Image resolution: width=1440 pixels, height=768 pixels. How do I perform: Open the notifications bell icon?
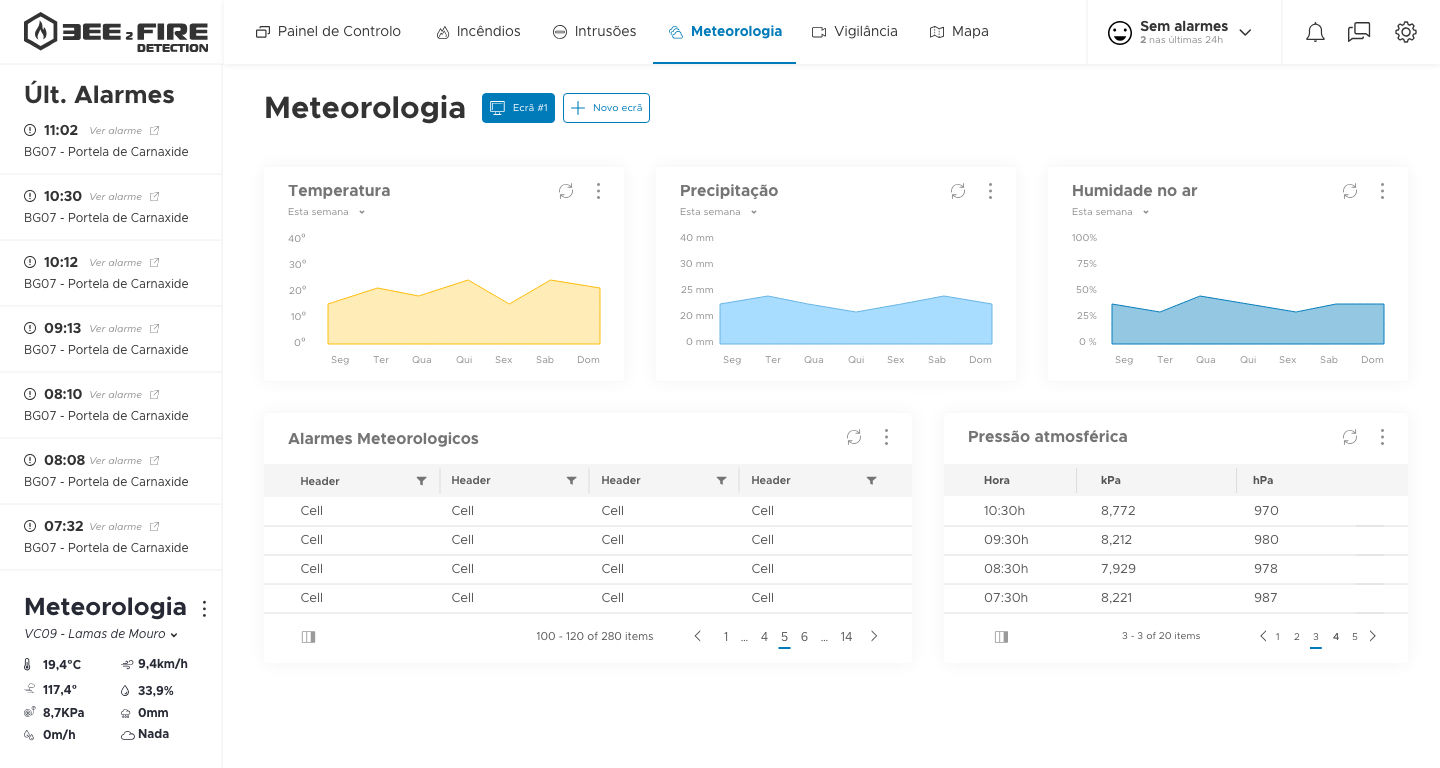(1316, 32)
